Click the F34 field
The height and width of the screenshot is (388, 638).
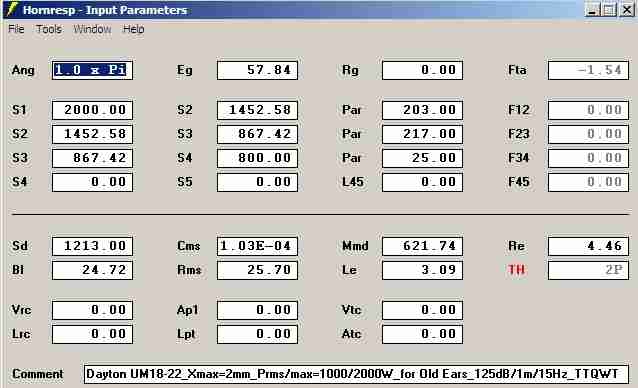pos(588,158)
